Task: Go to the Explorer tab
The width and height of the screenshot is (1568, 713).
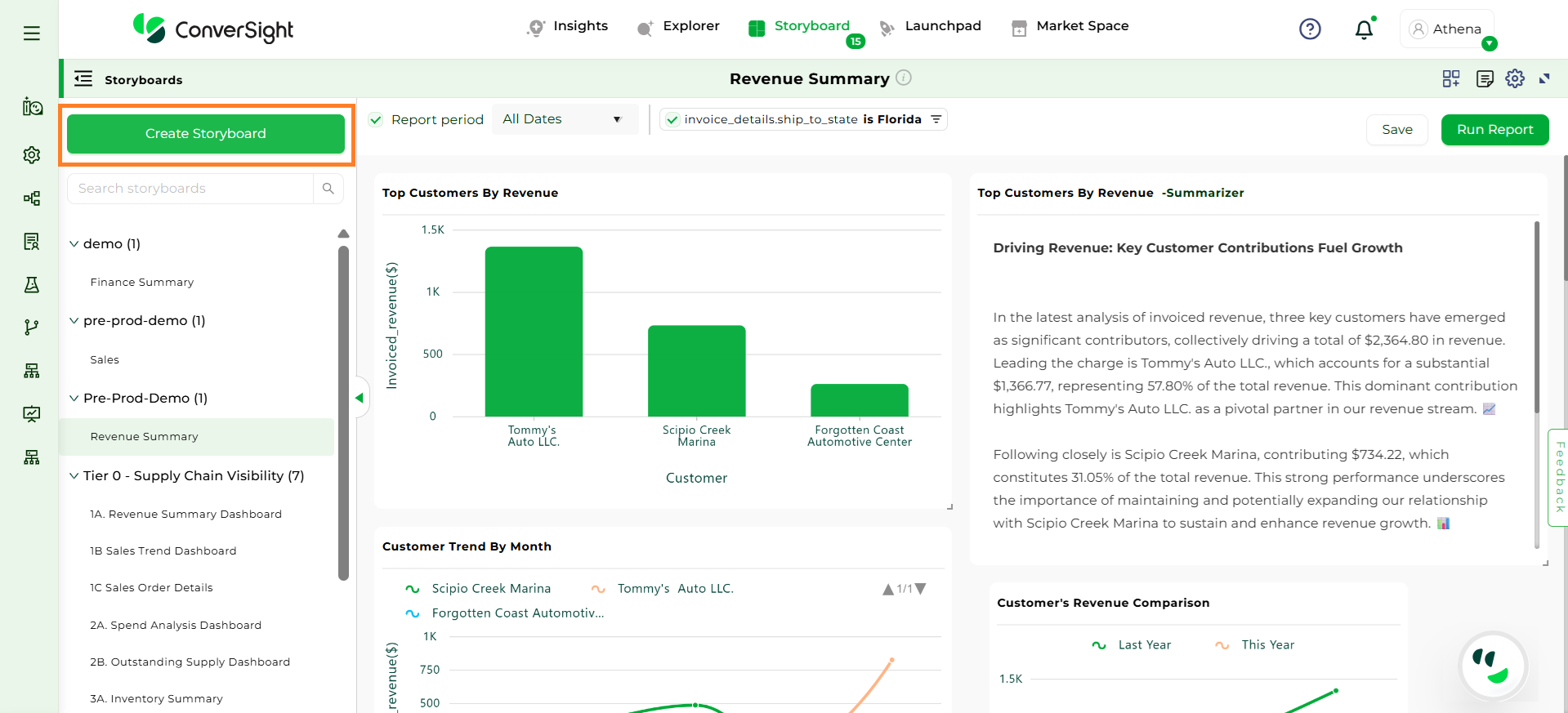Action: (x=678, y=26)
